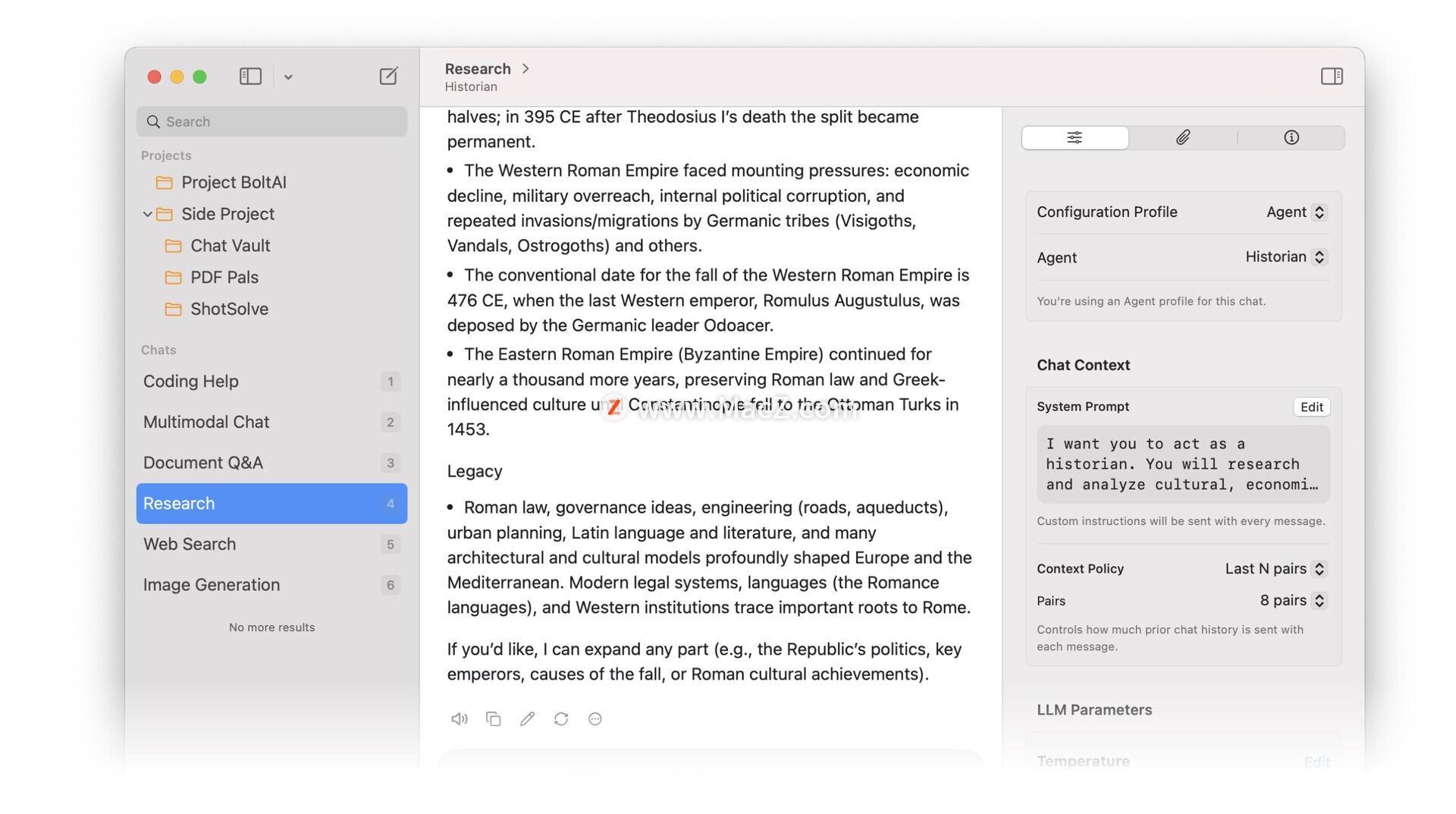Switch to the attachments paperclip tab
The width and height of the screenshot is (1456, 814).
click(1183, 137)
